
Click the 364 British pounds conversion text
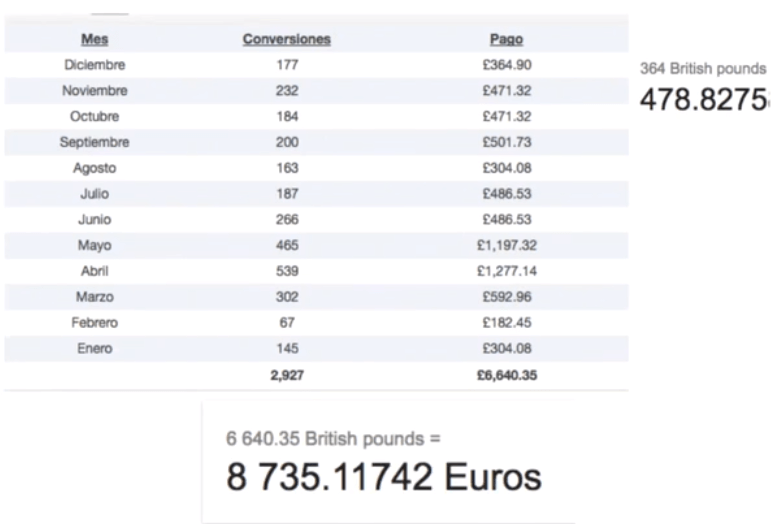pos(703,68)
